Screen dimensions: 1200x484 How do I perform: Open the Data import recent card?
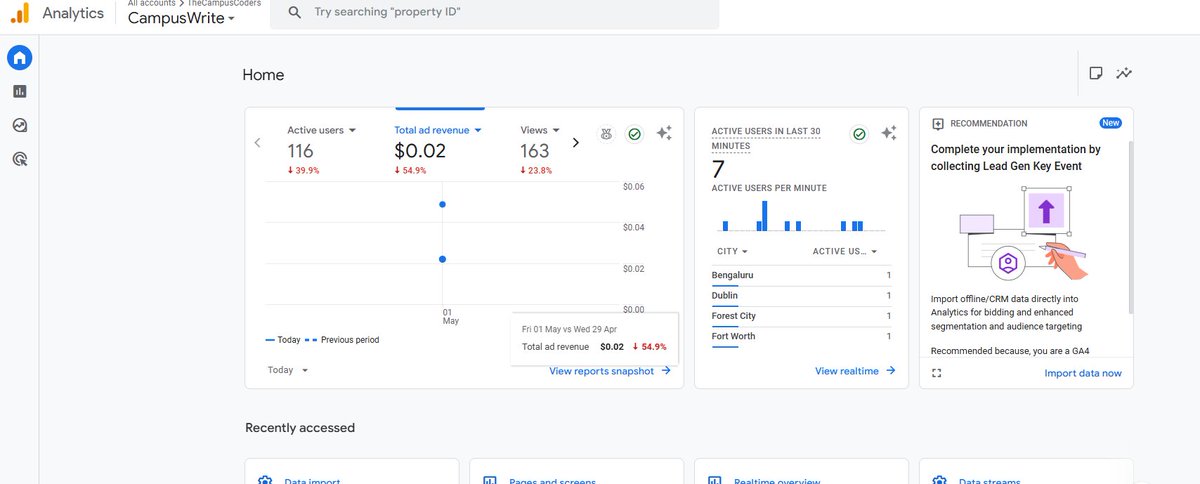pos(352,471)
